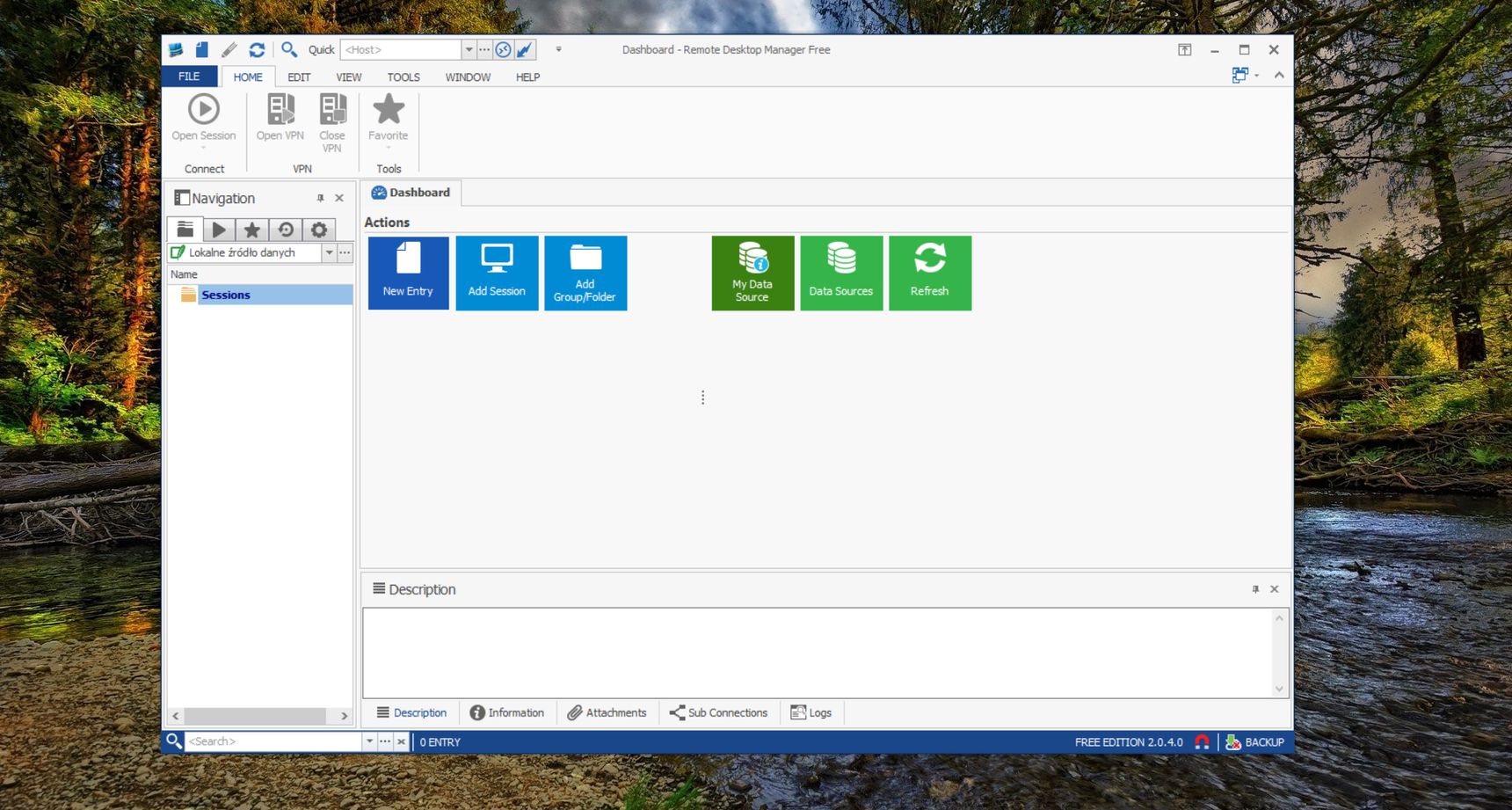Open the FILE menu
The height and width of the screenshot is (810, 1512).
click(189, 77)
